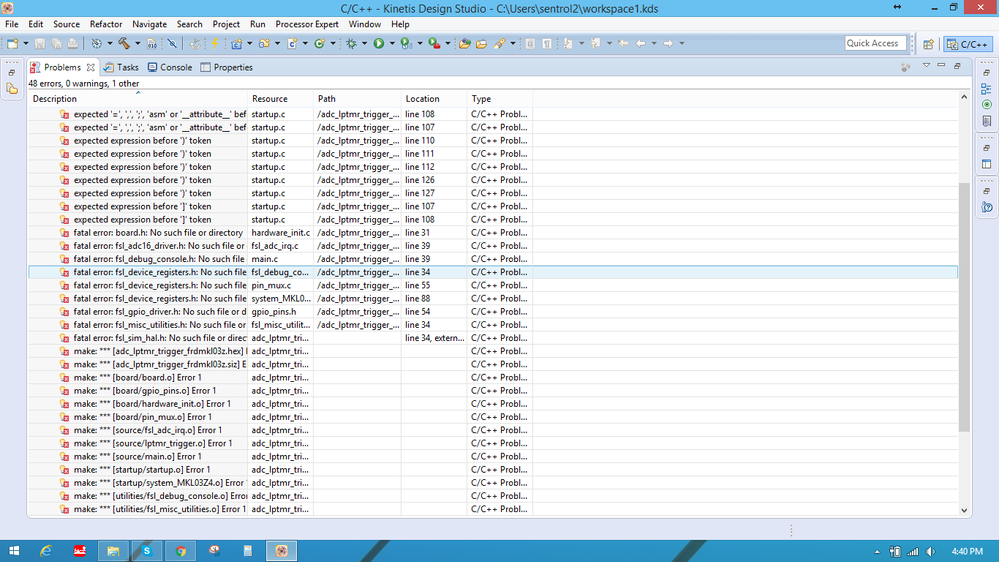Sort by the Type column header
Viewport: 999px width, 562px height.
(x=500, y=99)
